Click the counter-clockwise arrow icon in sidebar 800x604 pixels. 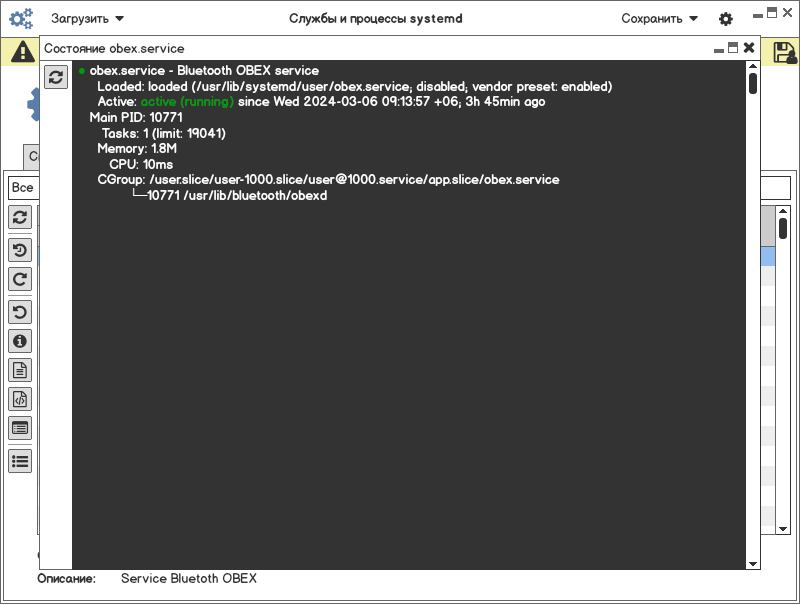coord(20,312)
